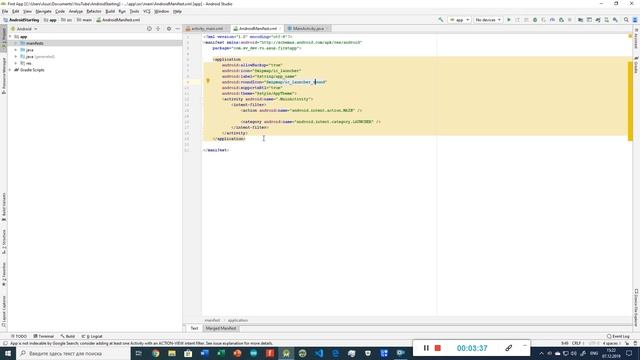
Task: Open the Windows notification center icon
Action: pyautogui.click(x=629, y=353)
